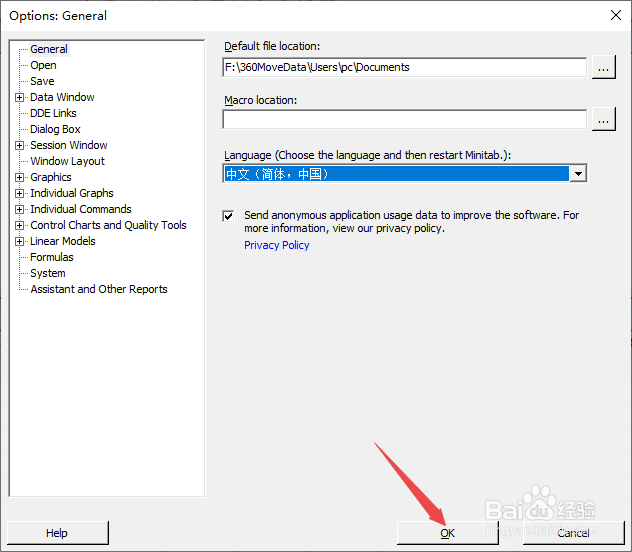The image size is (632, 552).
Task: Click the OK button
Action: pyautogui.click(x=447, y=533)
